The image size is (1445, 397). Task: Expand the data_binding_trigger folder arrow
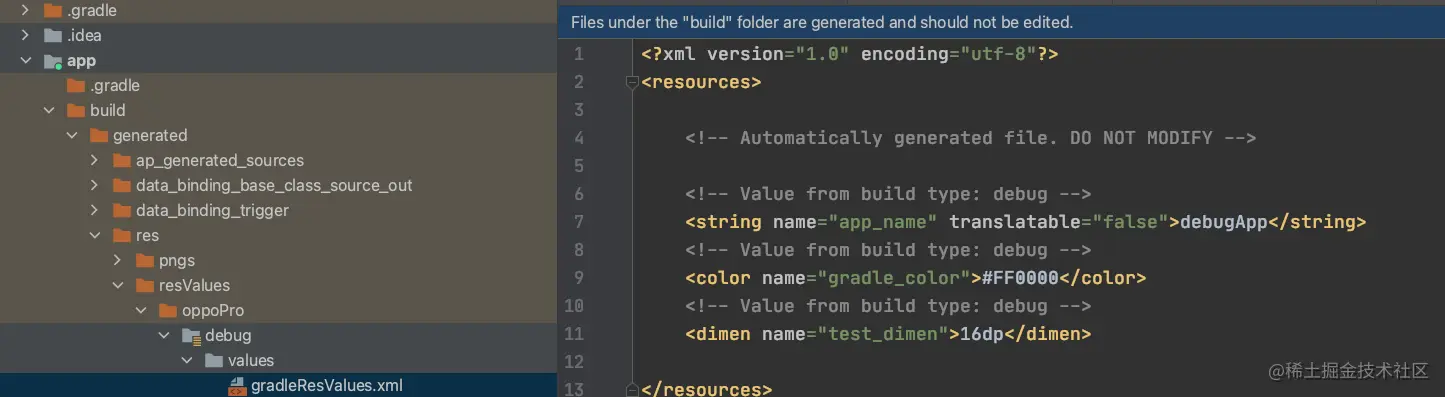pos(94,210)
